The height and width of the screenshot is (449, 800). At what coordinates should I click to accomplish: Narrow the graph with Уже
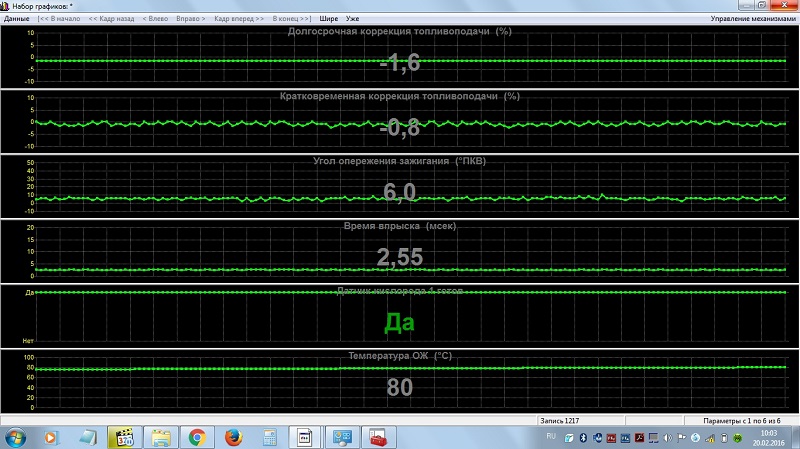pyautogui.click(x=352, y=19)
